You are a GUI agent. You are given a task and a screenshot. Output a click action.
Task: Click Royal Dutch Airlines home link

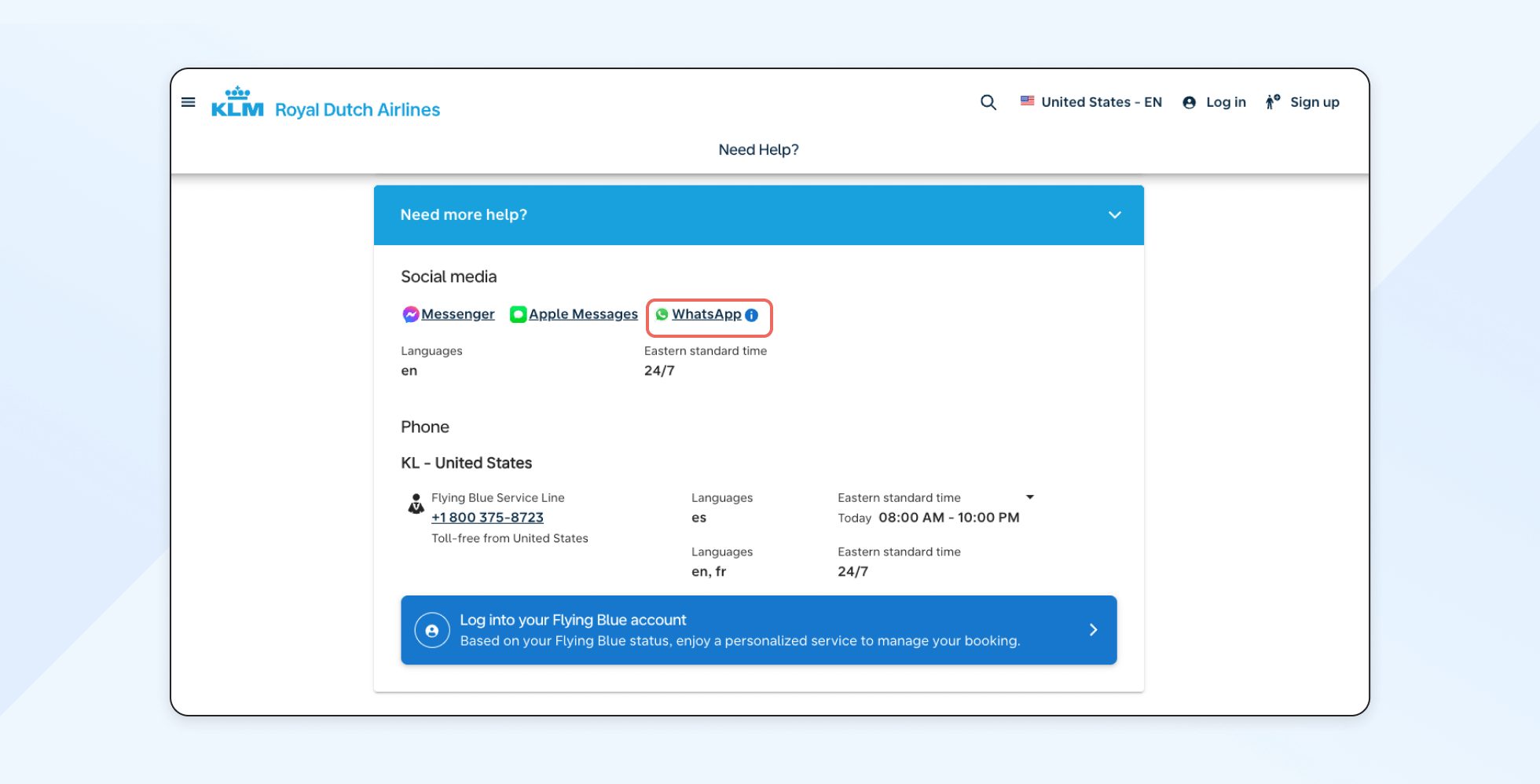(357, 110)
